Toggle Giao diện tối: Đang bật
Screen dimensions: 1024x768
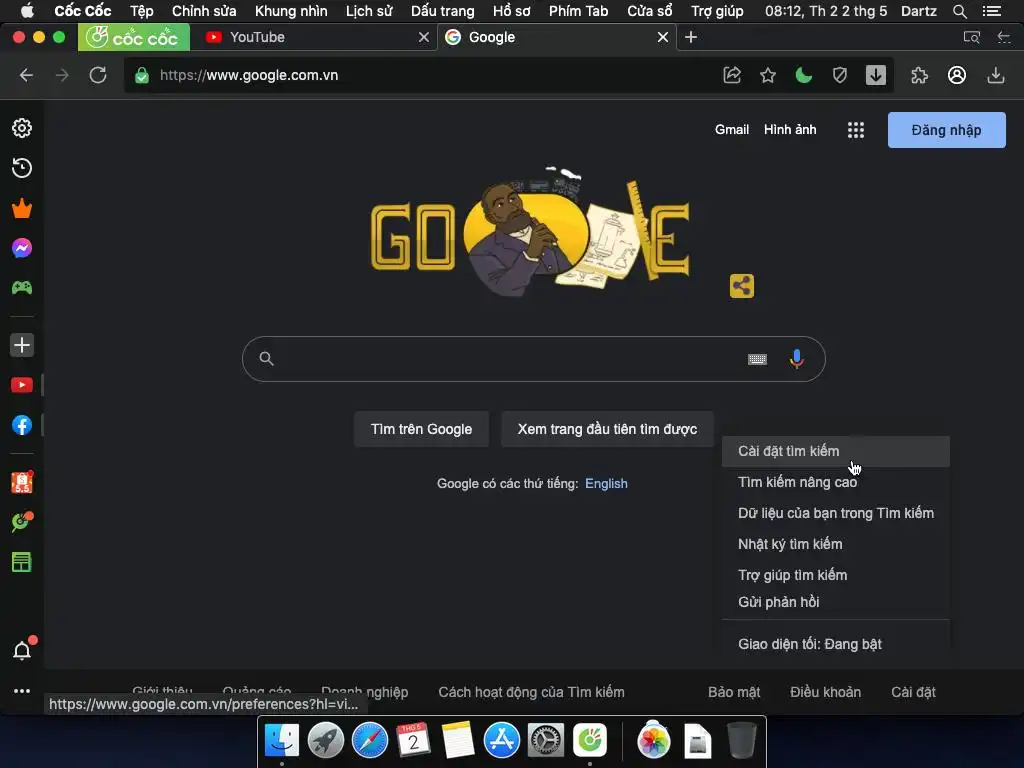pos(836,644)
